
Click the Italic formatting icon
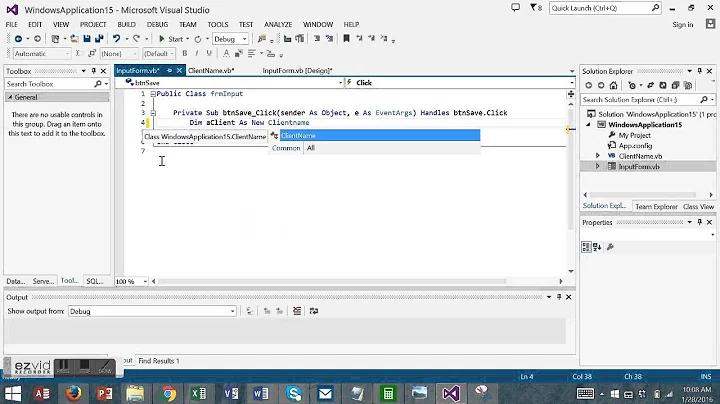pos(197,54)
